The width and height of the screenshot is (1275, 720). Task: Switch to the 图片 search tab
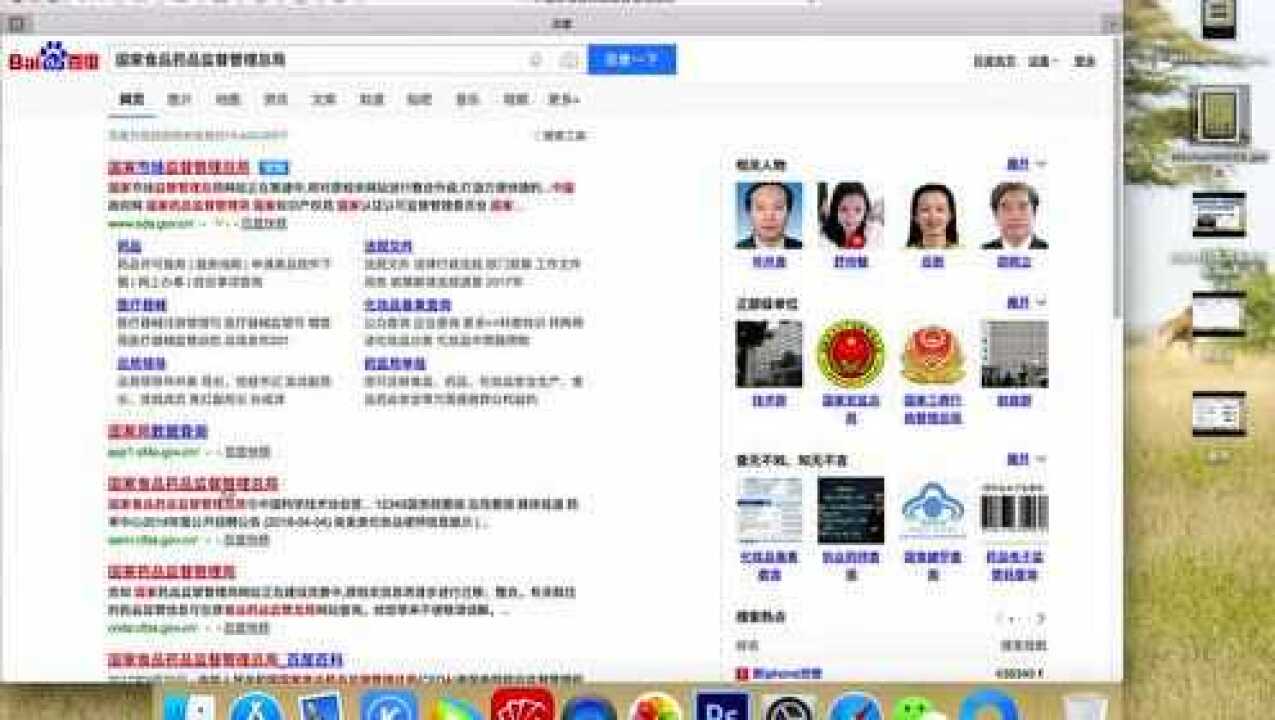(x=179, y=99)
